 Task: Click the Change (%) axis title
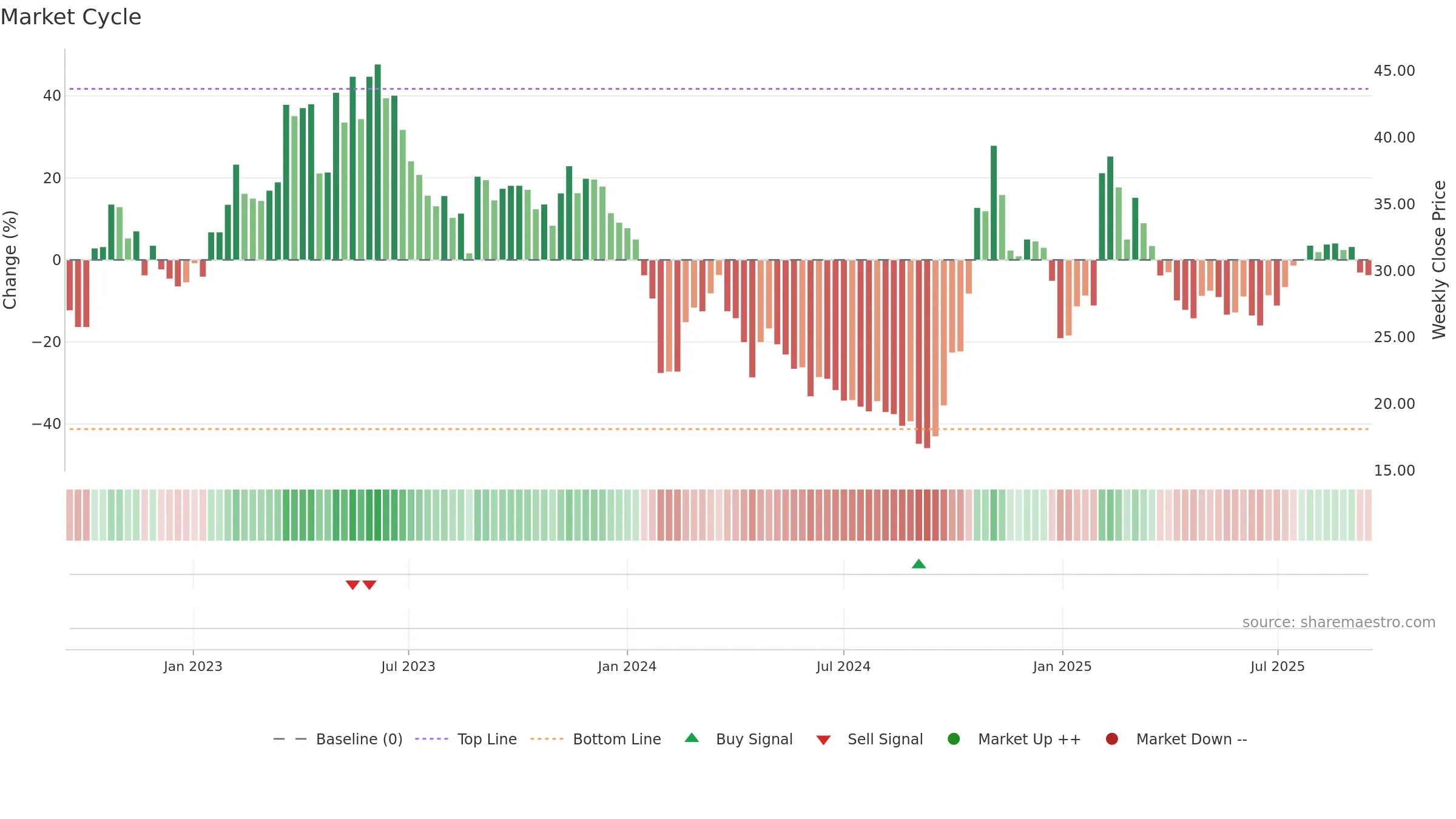click(x=10, y=260)
